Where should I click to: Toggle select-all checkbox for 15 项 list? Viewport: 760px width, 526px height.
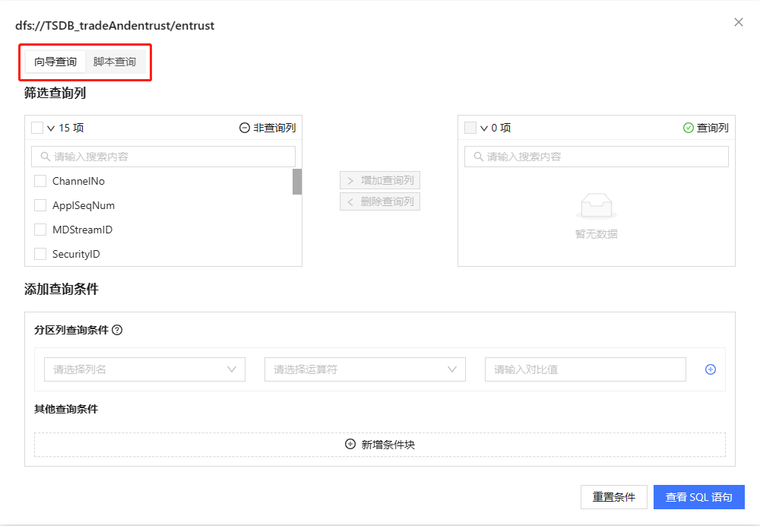[37, 128]
